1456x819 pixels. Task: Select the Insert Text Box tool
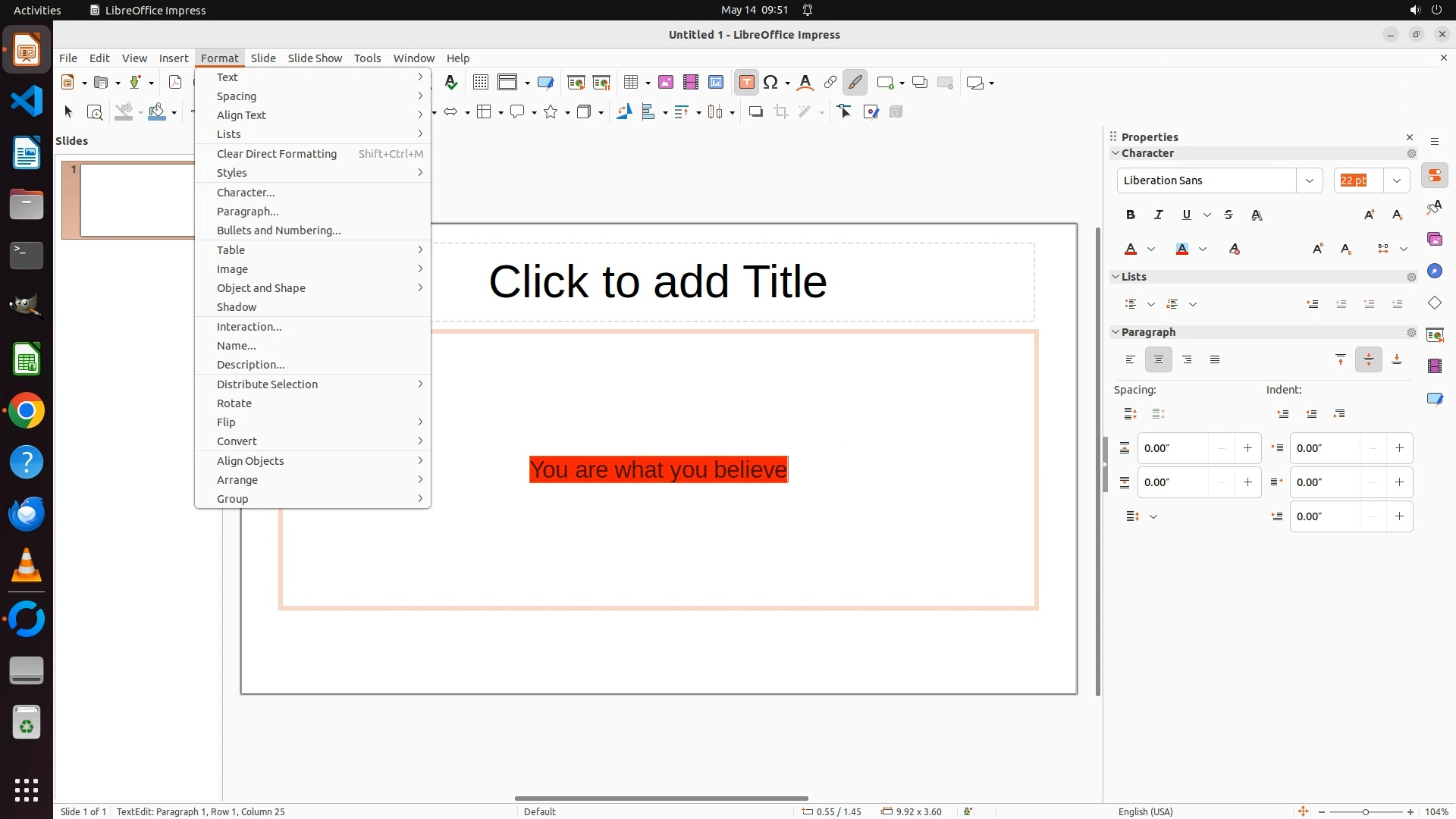tap(746, 83)
